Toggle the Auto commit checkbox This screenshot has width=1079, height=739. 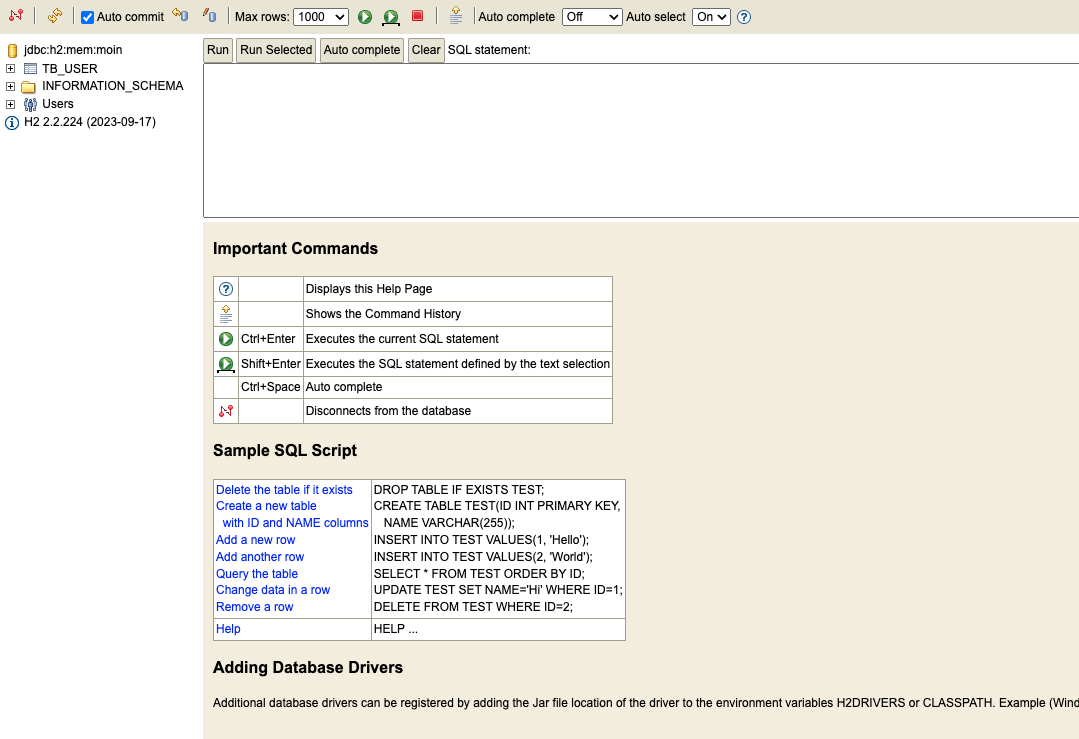[x=87, y=17]
